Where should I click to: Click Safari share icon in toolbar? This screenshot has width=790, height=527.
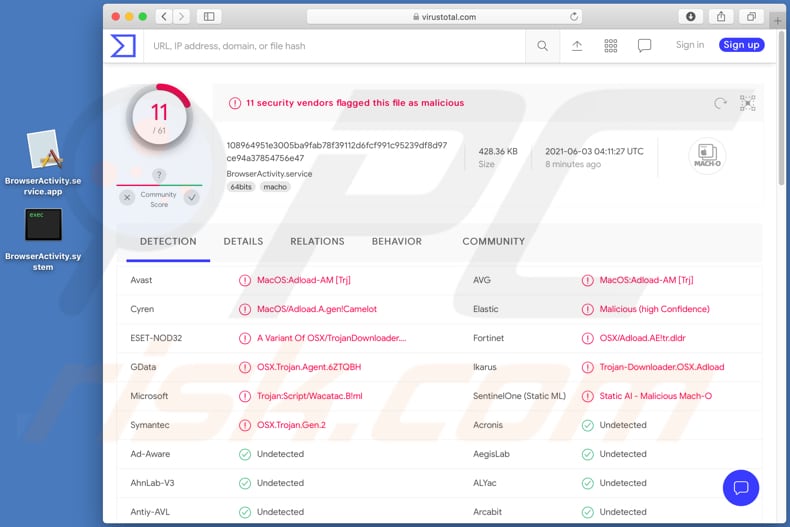(x=720, y=17)
